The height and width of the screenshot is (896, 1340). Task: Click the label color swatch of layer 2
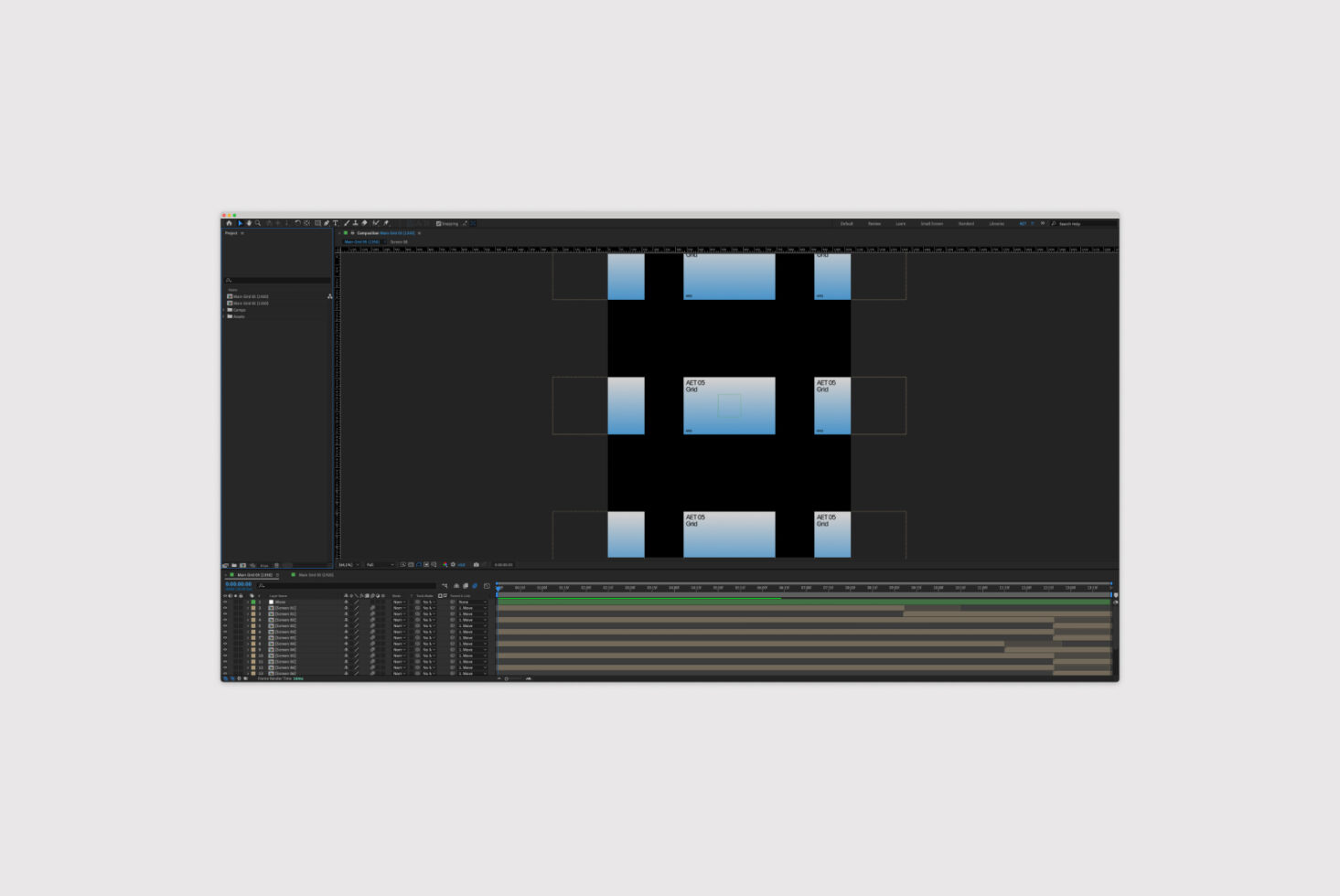click(x=253, y=608)
